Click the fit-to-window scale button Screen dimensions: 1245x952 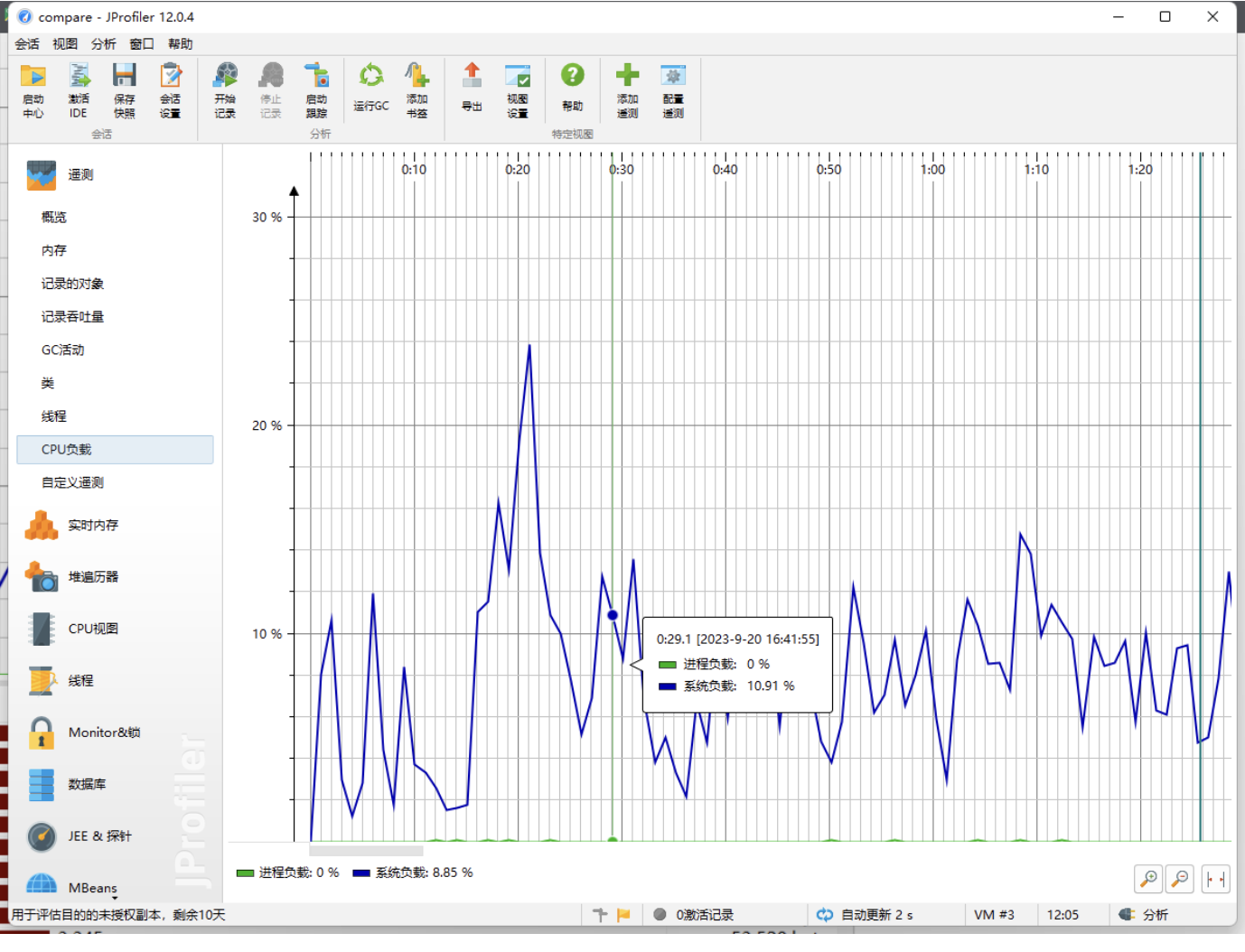click(1216, 878)
